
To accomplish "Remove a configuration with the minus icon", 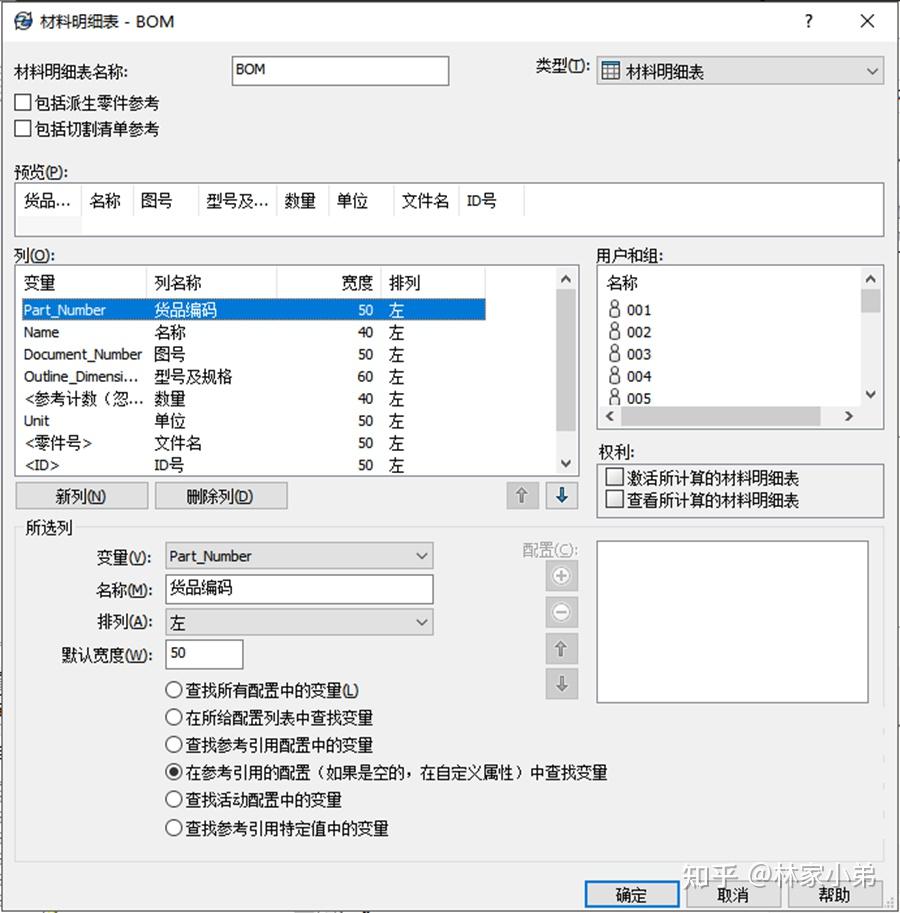I will coord(561,612).
